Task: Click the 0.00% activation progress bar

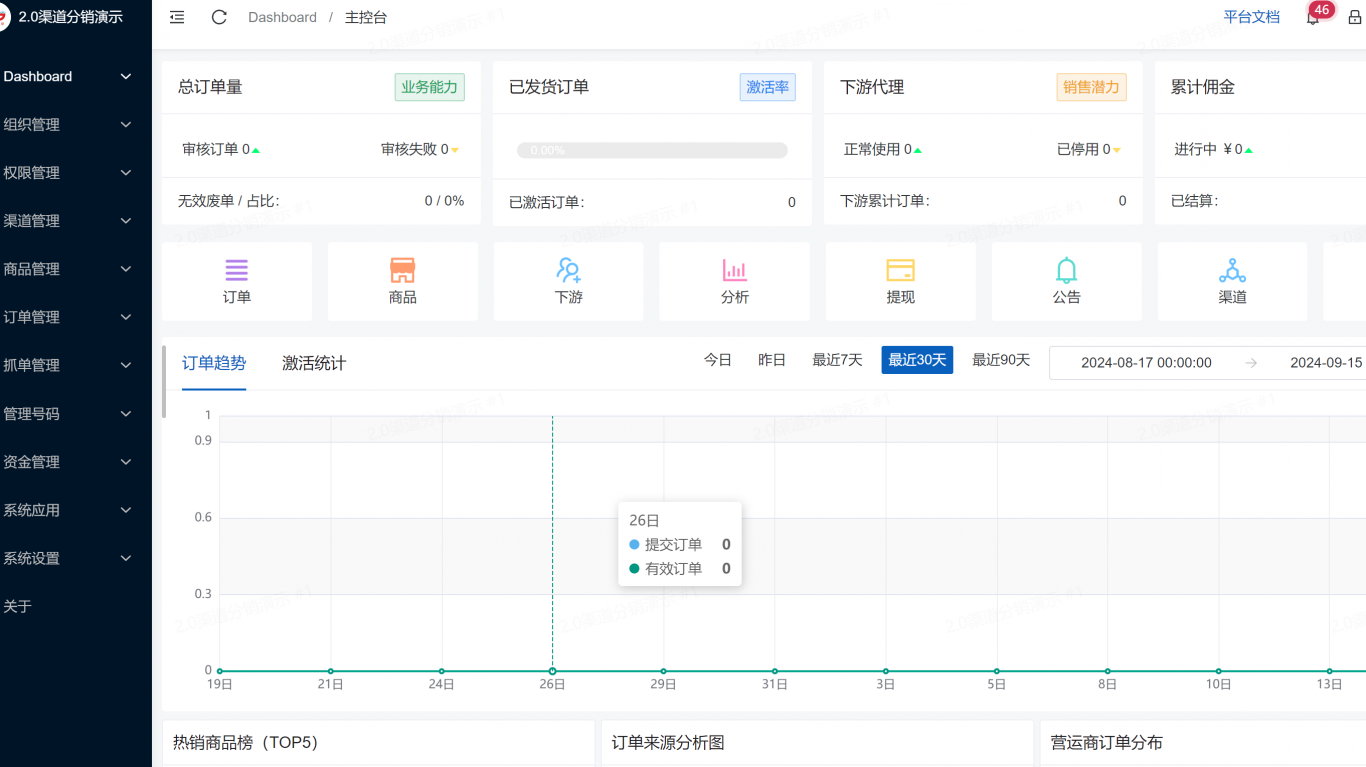Action: coord(652,150)
